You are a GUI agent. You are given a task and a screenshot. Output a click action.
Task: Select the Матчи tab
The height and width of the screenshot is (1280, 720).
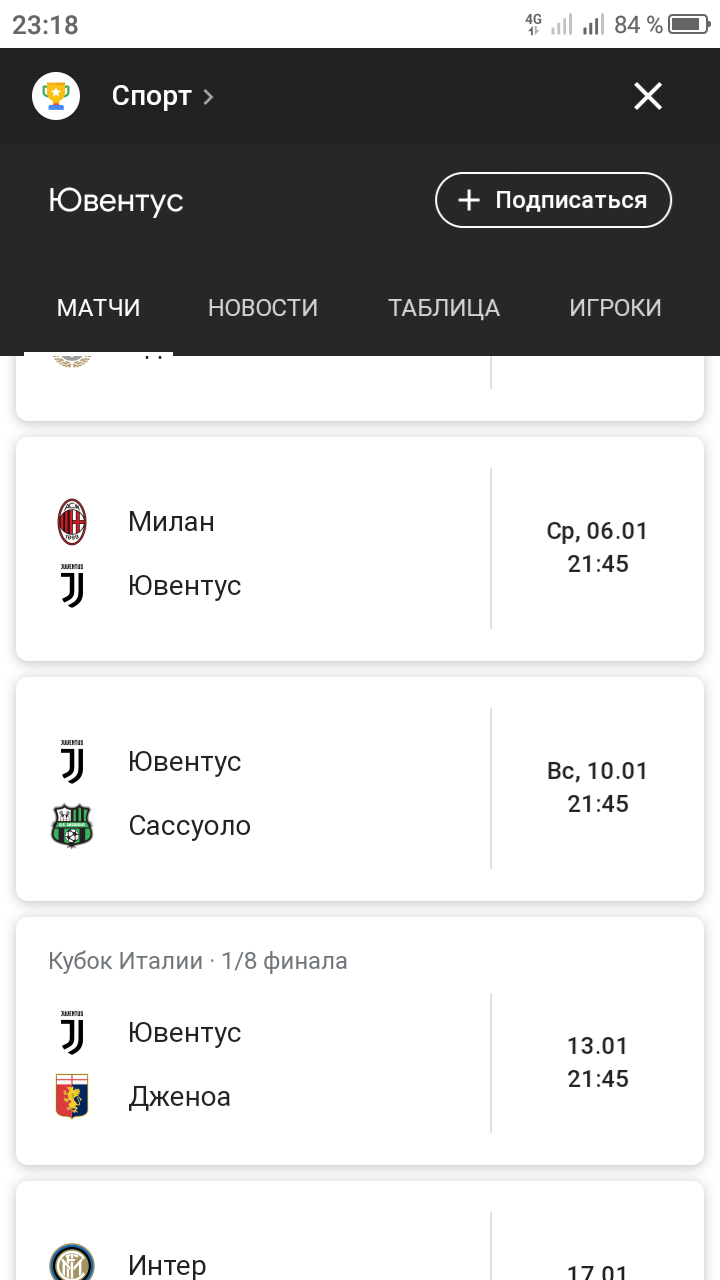[98, 308]
